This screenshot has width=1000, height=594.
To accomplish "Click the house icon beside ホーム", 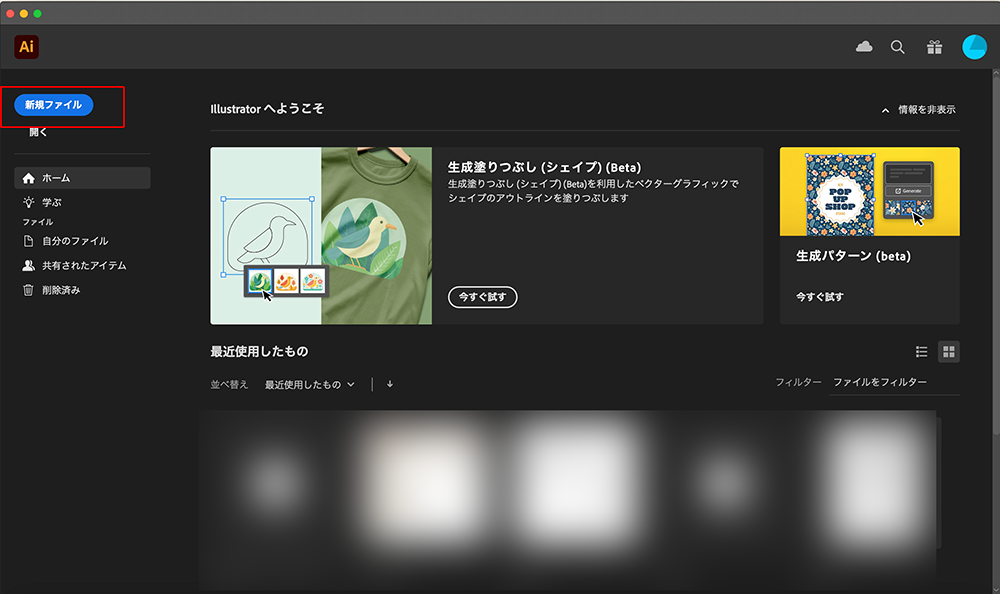I will point(28,178).
